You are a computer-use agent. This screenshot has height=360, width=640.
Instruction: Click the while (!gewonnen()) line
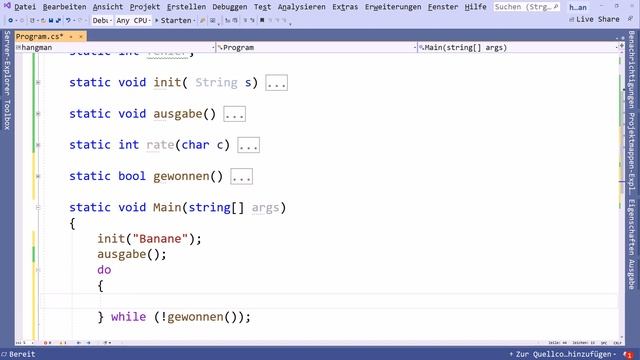pos(174,317)
